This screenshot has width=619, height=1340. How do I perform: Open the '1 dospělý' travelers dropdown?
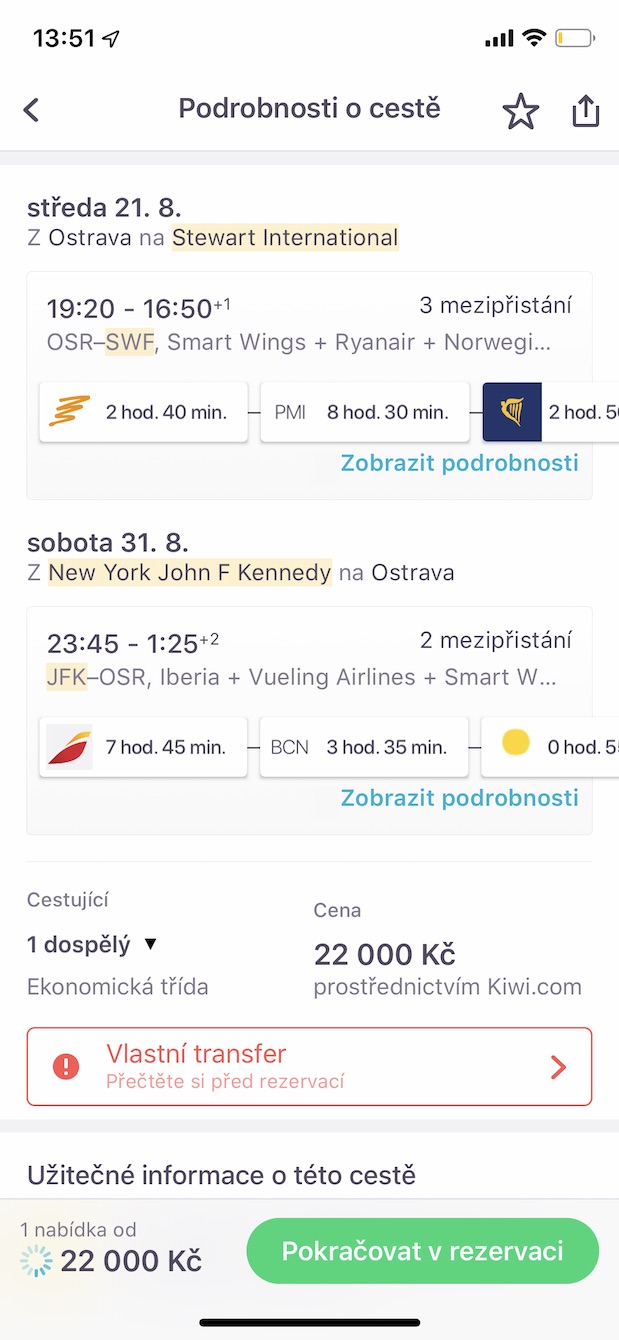point(93,944)
